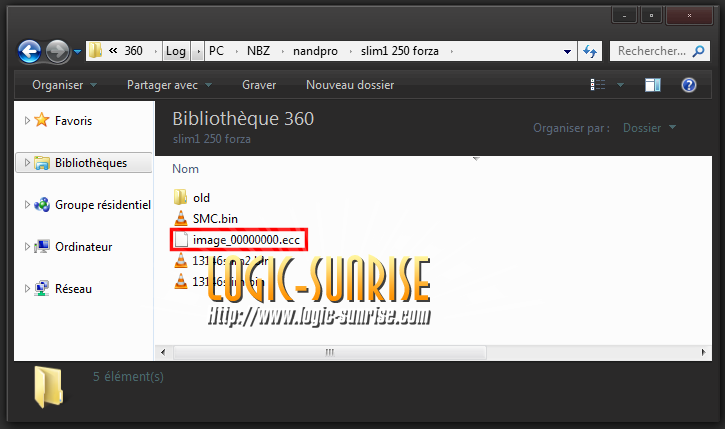Viewport: 725px width, 429px height.
Task: Select the SMC.bin file
Action: pyautogui.click(x=214, y=218)
